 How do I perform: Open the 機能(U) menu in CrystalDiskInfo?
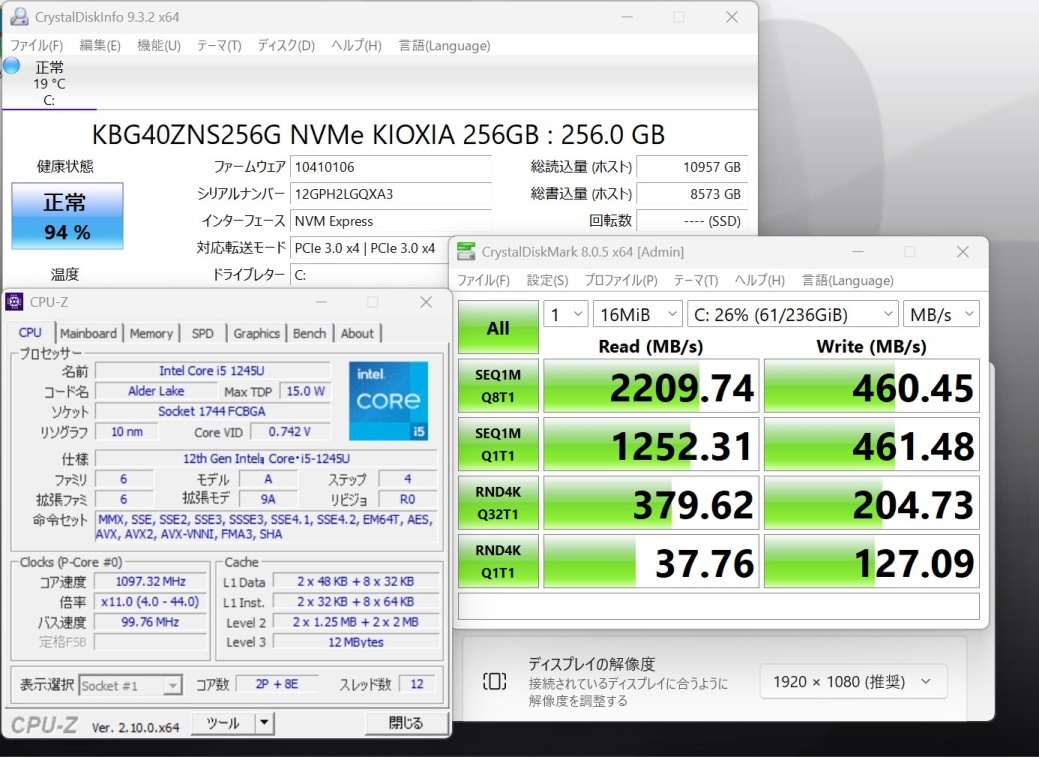159,46
